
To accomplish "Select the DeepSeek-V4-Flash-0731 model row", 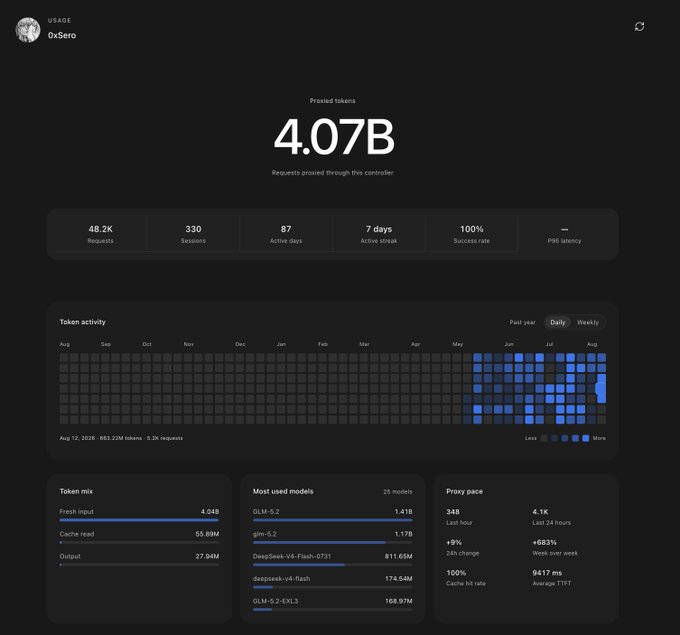I will coord(333,559).
